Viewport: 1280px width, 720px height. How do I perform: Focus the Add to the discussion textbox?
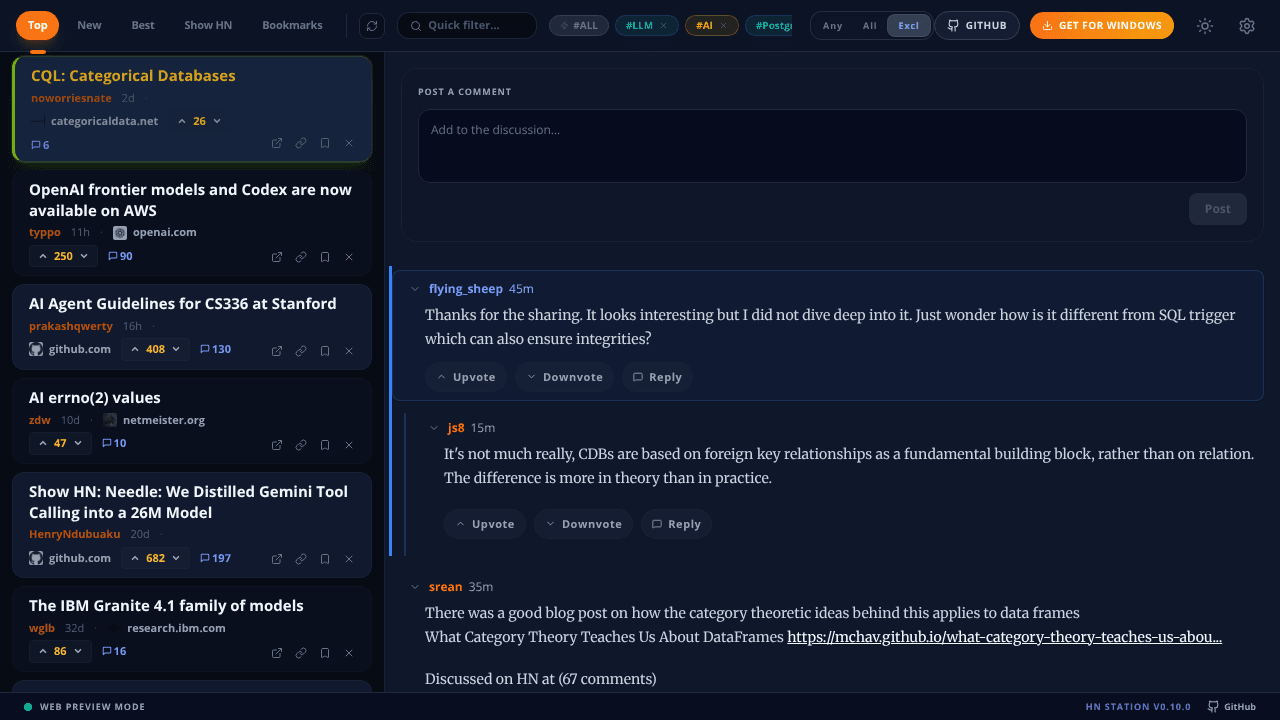point(832,146)
